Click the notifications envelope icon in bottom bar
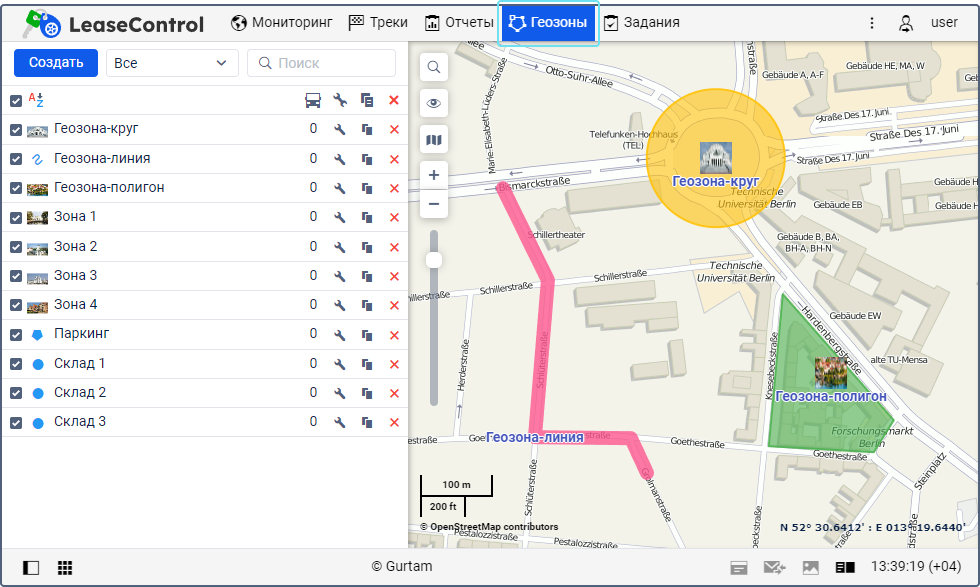The width and height of the screenshot is (980, 587). (x=774, y=568)
